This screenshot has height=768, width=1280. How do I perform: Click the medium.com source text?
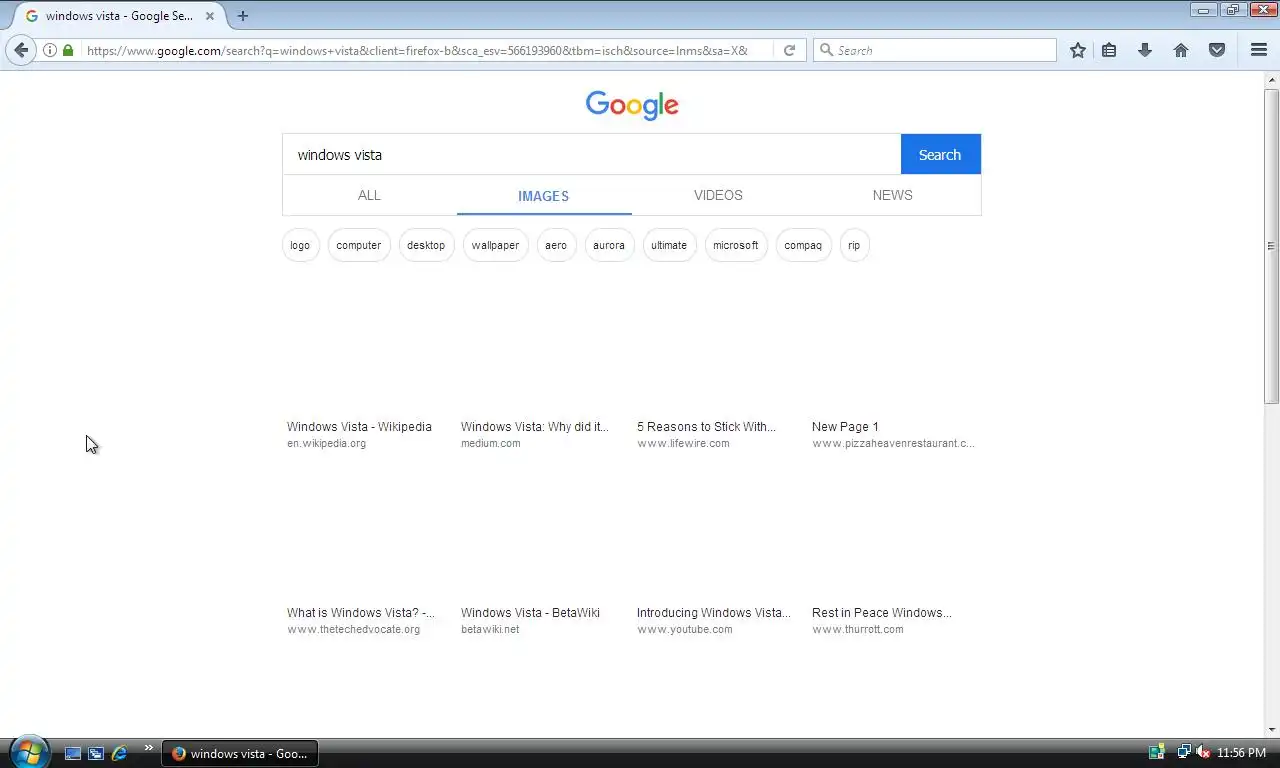[x=490, y=443]
